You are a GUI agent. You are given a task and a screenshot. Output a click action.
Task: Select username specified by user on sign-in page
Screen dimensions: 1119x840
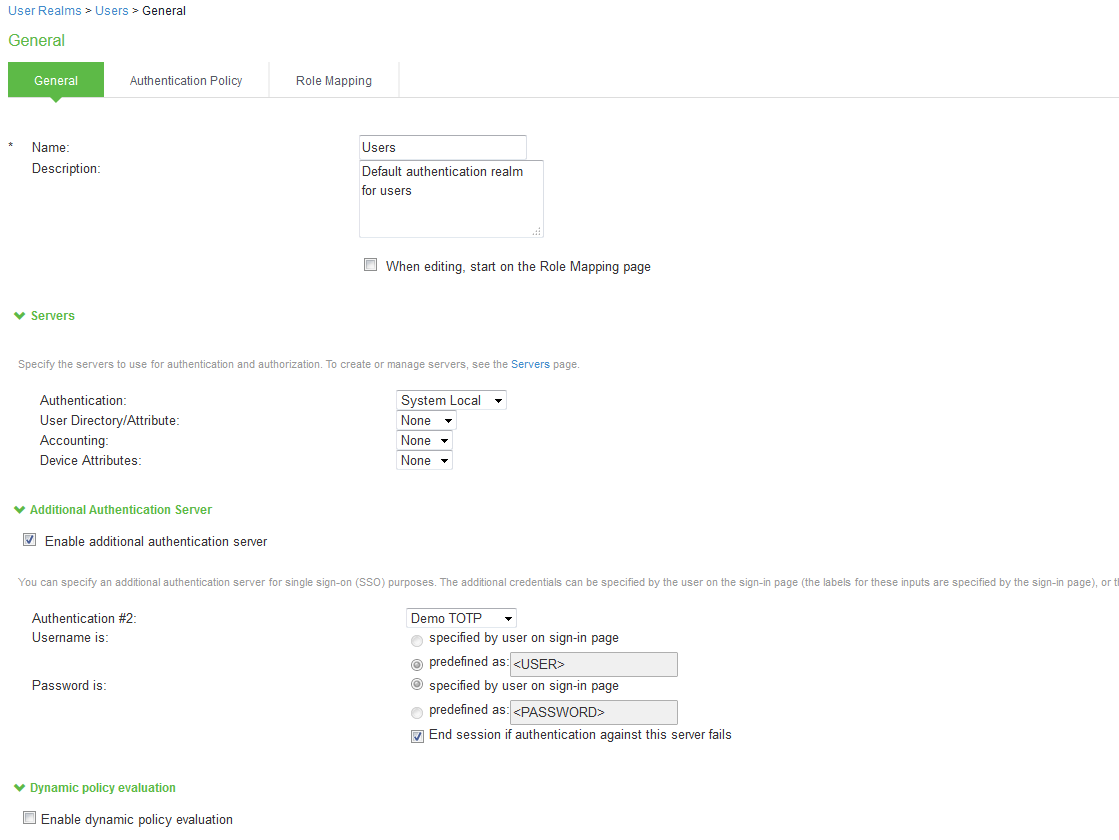(416, 639)
